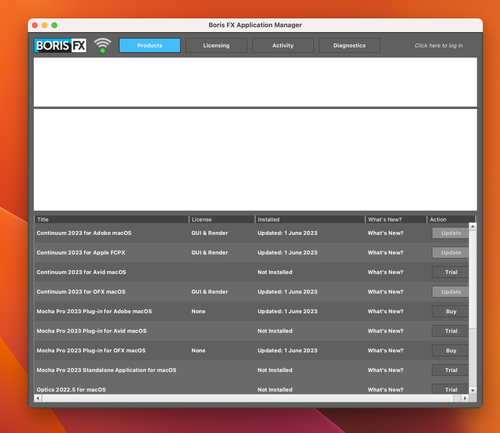
Task: Update Continuum 2023 for Adobe macOS
Action: tap(450, 233)
